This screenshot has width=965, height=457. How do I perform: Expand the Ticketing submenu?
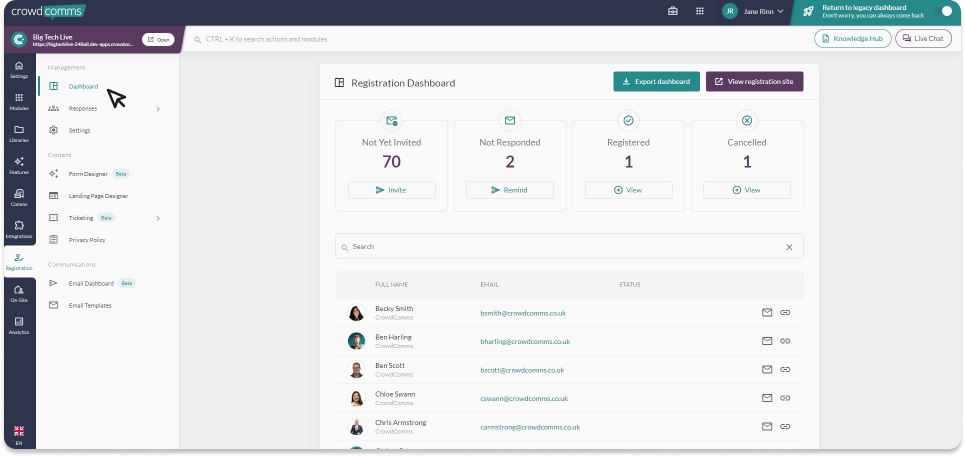coord(158,217)
